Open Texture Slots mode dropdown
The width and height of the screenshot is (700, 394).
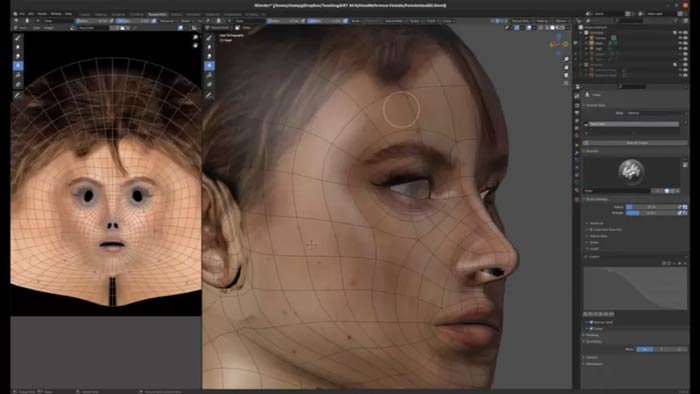pos(656,113)
